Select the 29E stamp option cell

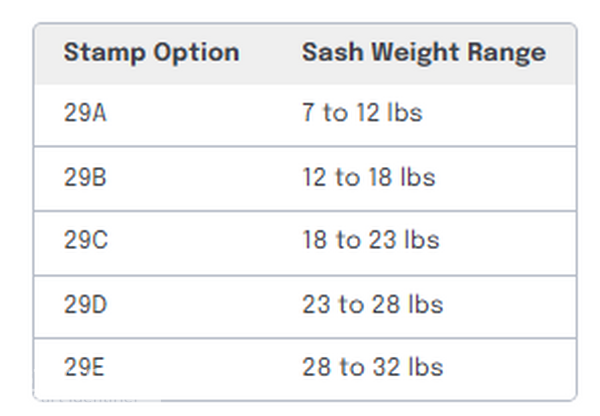click(84, 367)
